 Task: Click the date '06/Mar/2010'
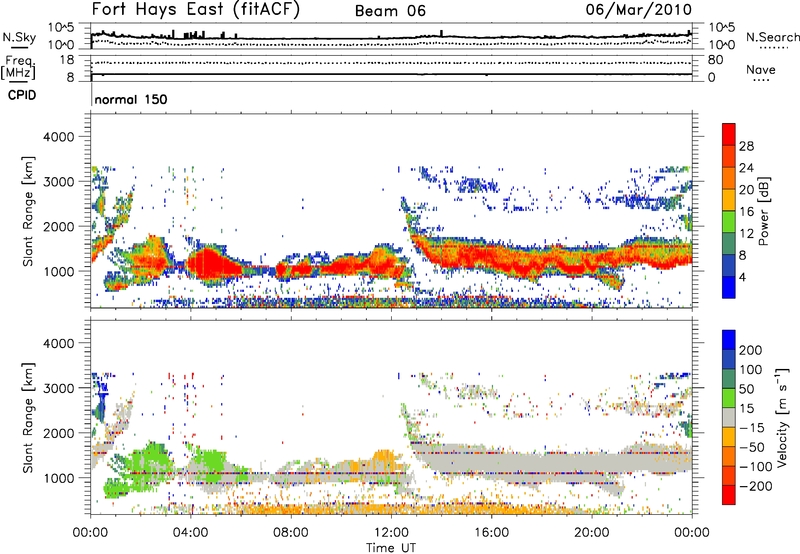click(639, 10)
